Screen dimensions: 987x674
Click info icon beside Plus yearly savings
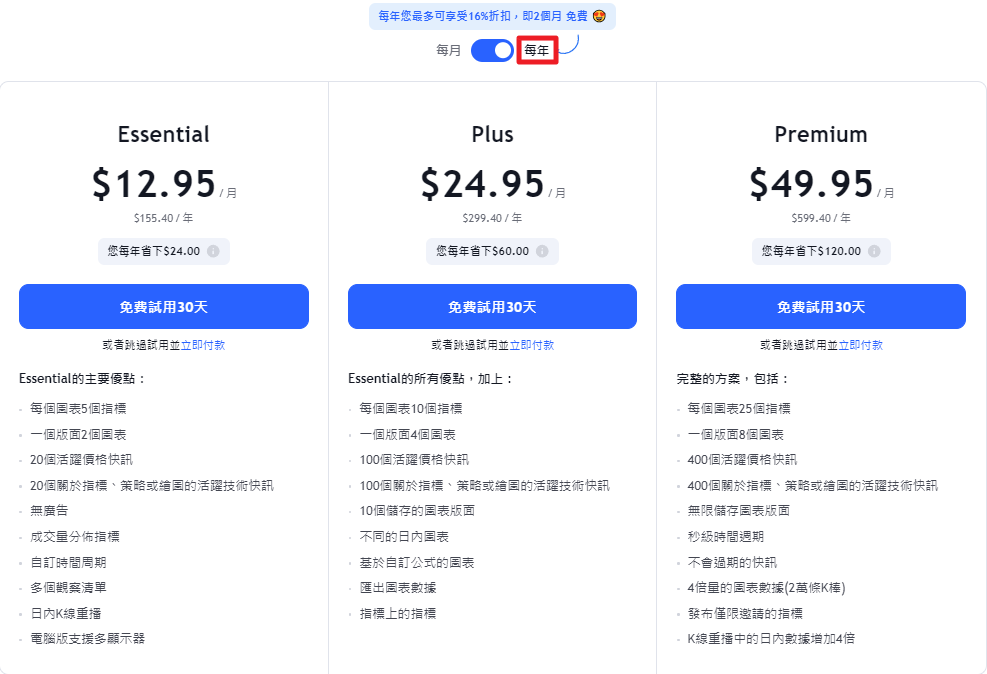pos(542,251)
